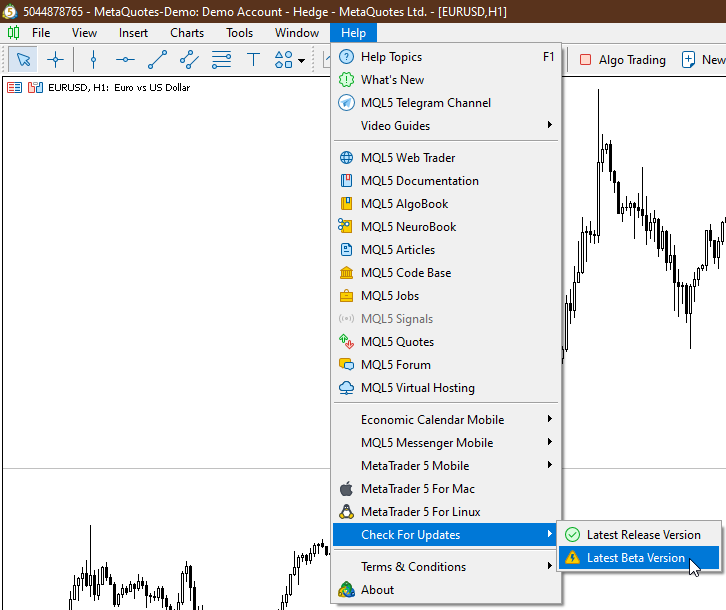Expand the shapes tool dropdown arrow
The height and width of the screenshot is (610, 726).
tap(301, 61)
